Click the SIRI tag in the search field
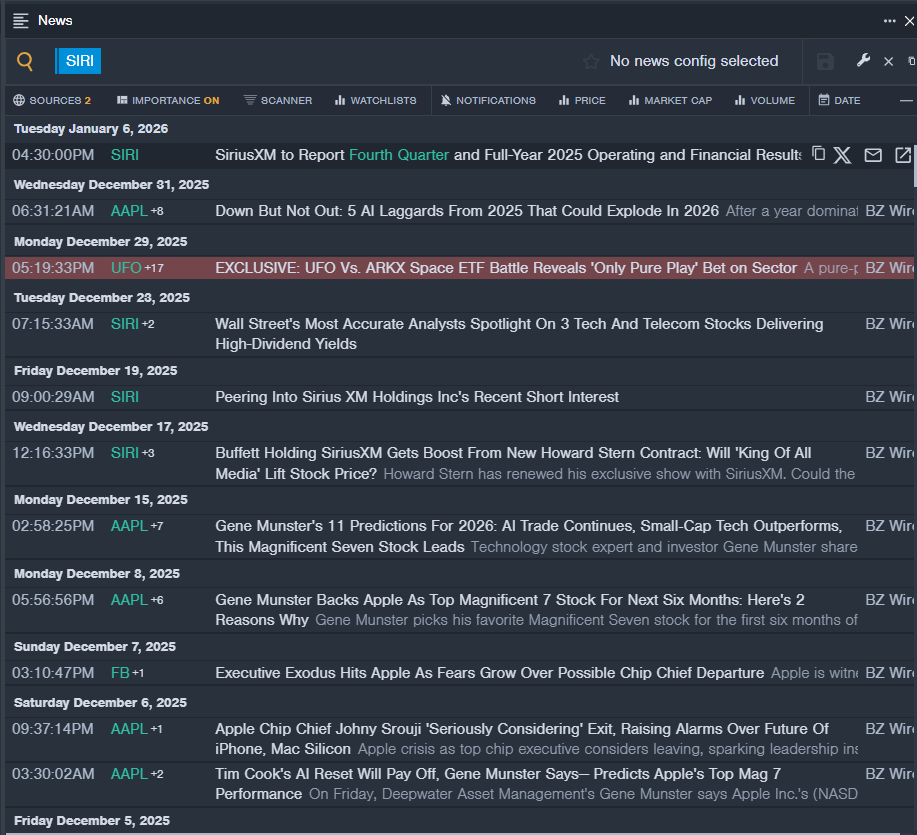The height and width of the screenshot is (835, 917). point(79,61)
